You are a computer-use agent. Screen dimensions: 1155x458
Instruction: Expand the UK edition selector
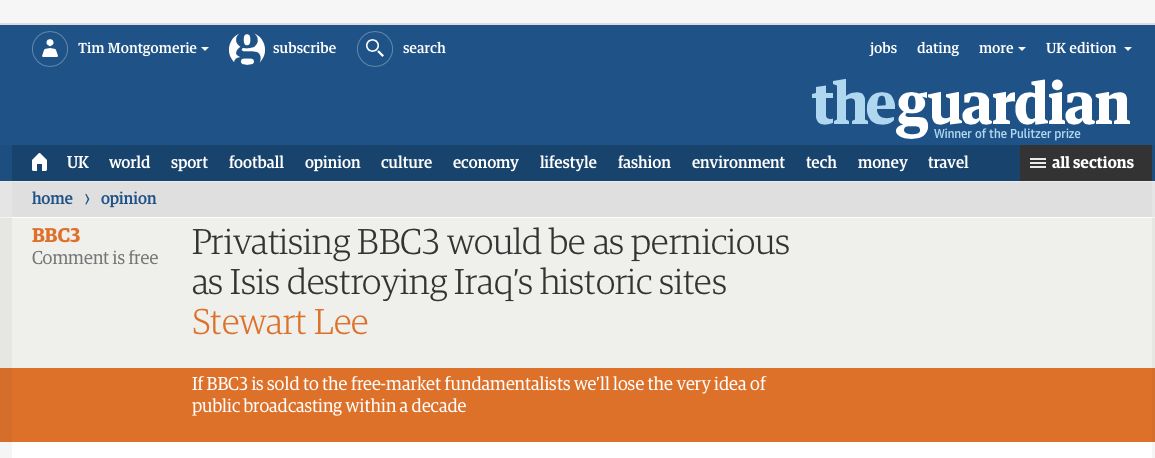click(x=1088, y=49)
